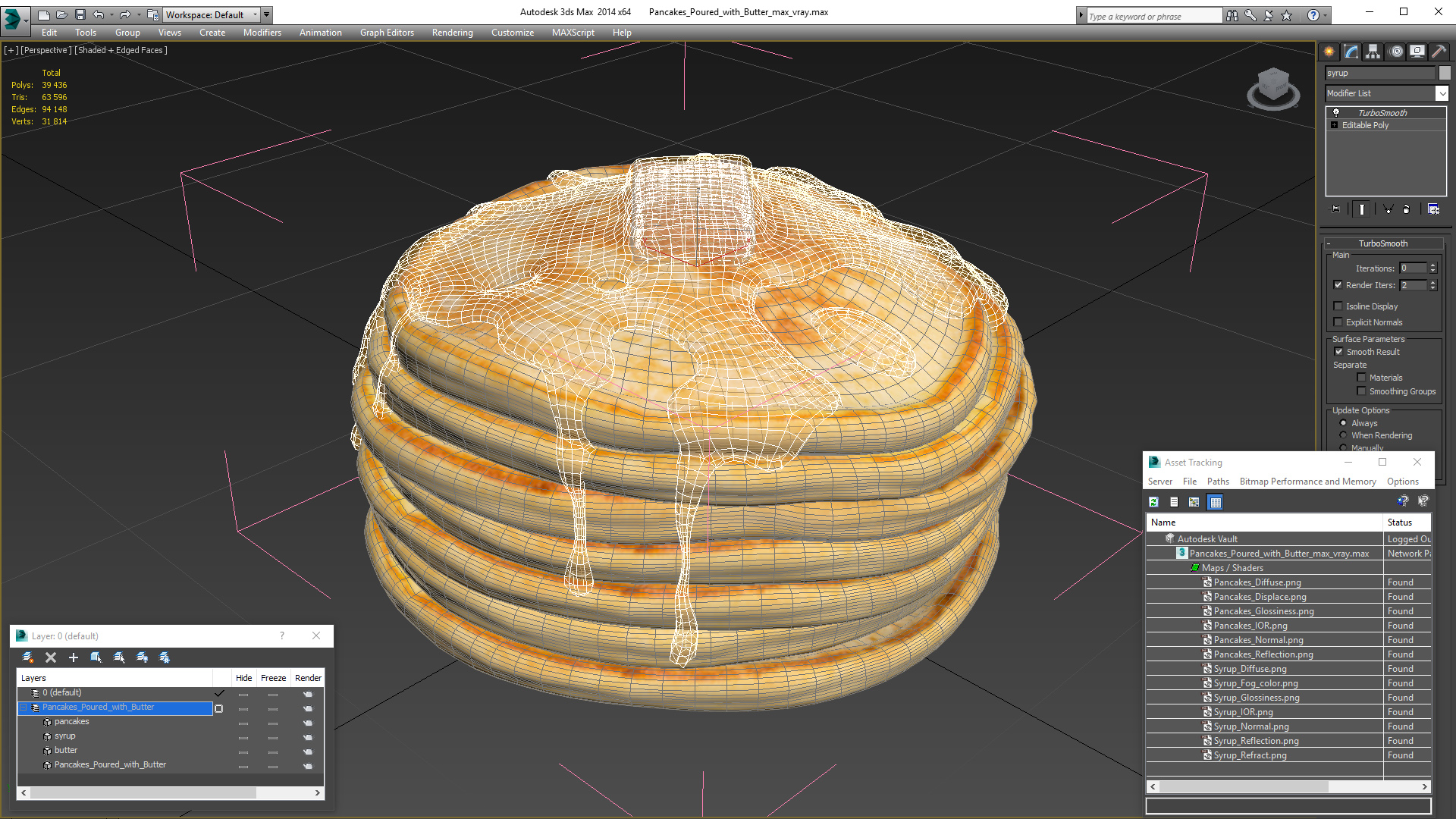This screenshot has width=1456, height=819.
Task: Click Make Unique icon in modifier stack
Action: [x=1388, y=209]
